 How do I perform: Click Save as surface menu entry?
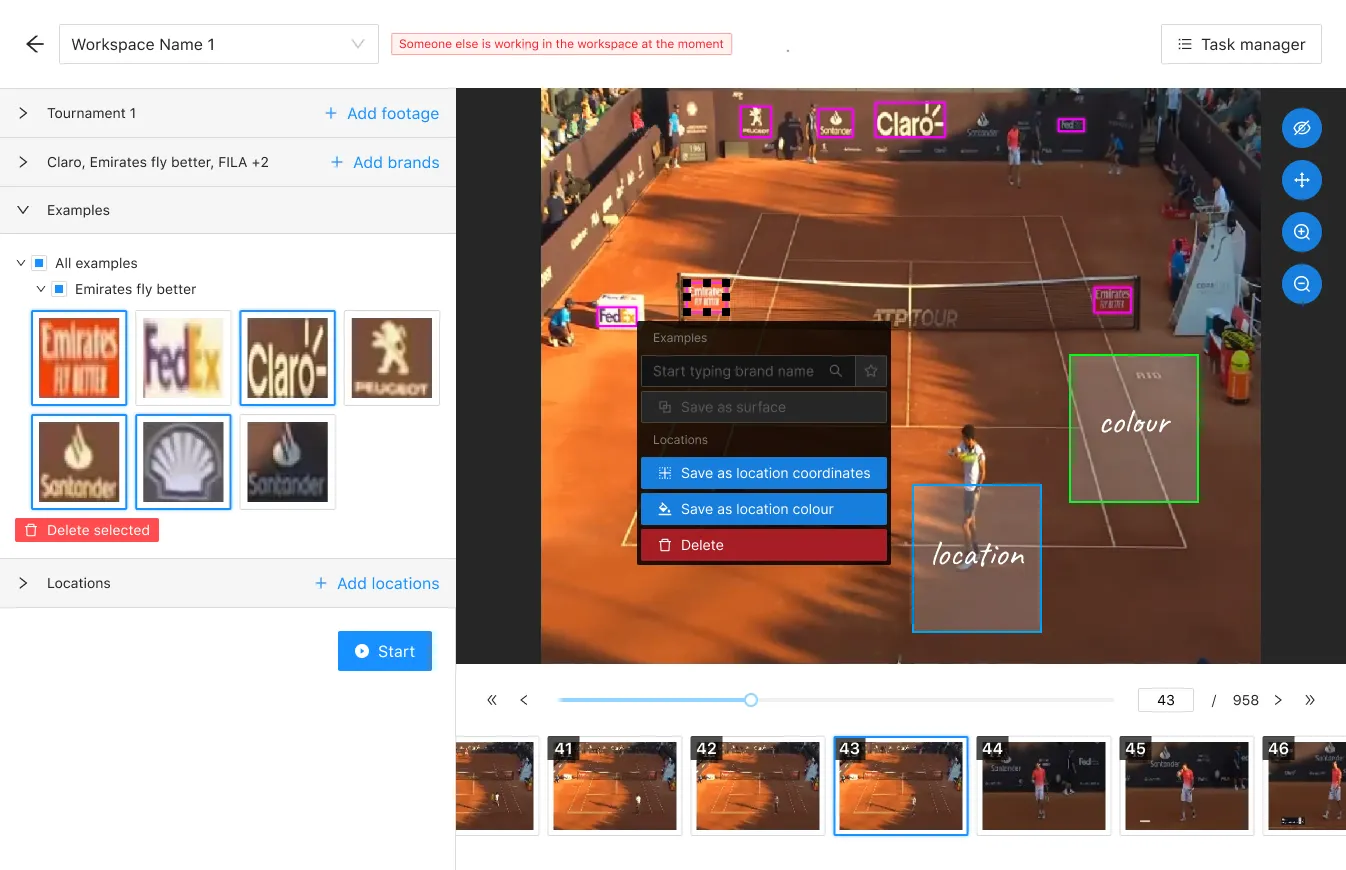click(764, 407)
